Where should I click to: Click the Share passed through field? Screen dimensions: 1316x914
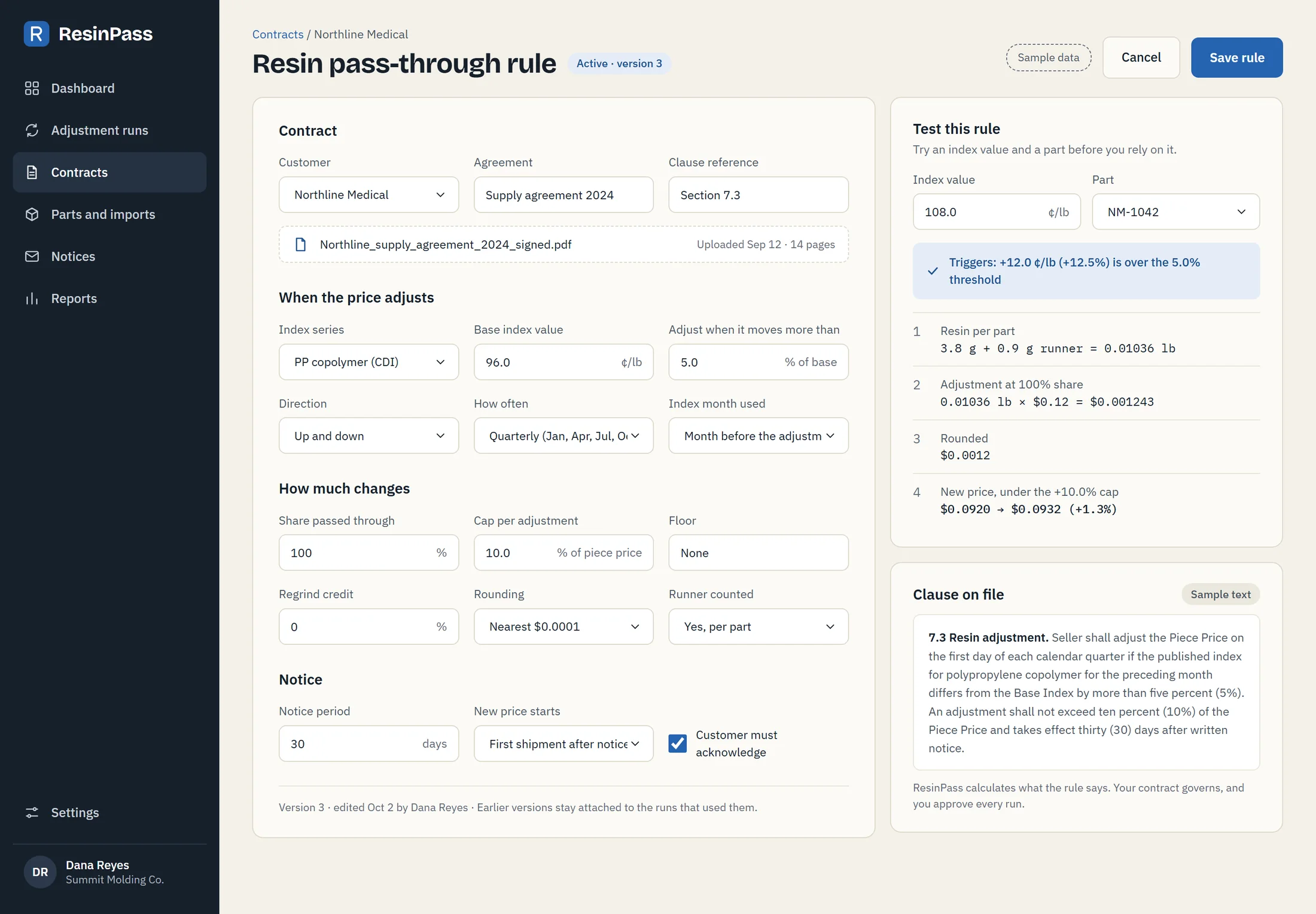pyautogui.click(x=368, y=553)
